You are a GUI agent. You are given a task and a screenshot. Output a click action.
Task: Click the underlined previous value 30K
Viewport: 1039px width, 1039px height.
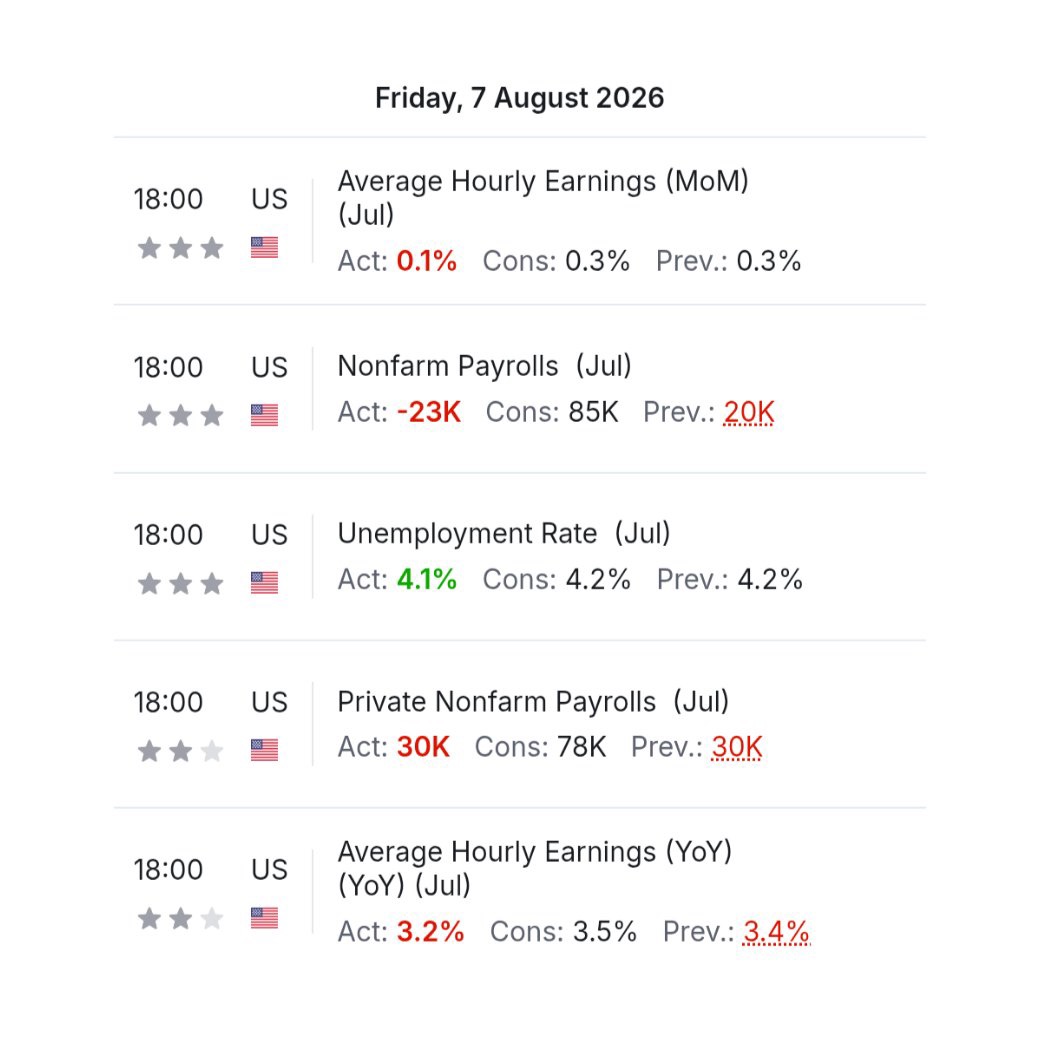(x=737, y=747)
